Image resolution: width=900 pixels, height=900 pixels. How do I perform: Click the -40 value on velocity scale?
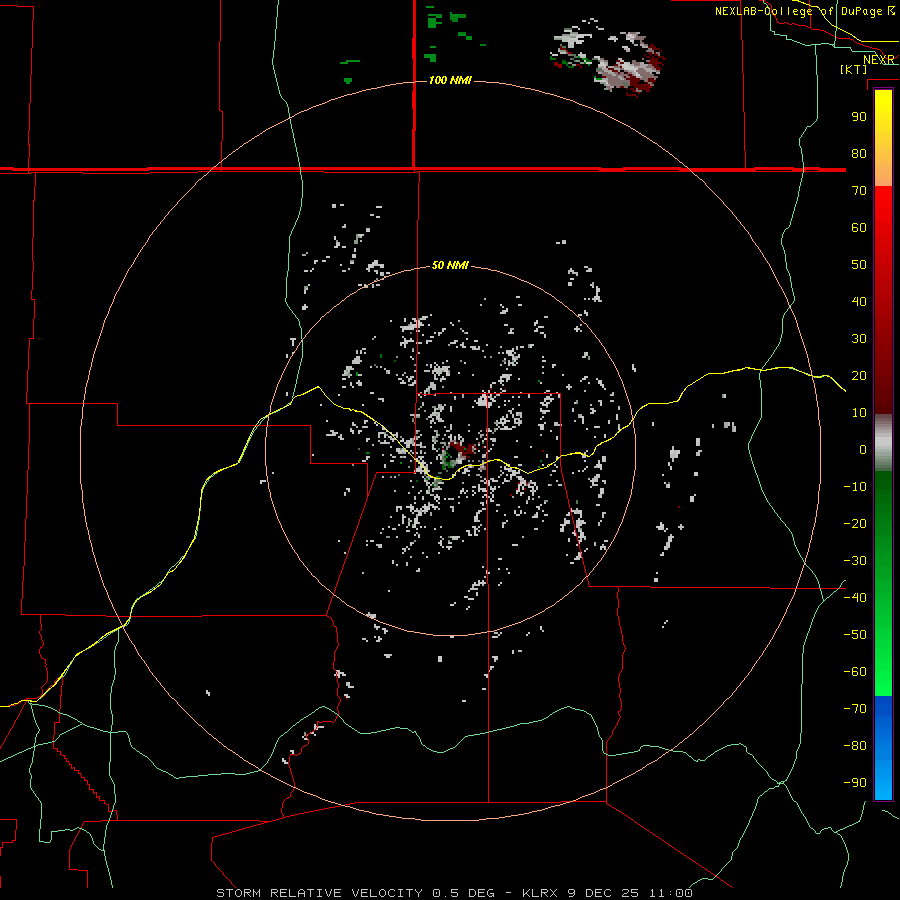point(855,598)
